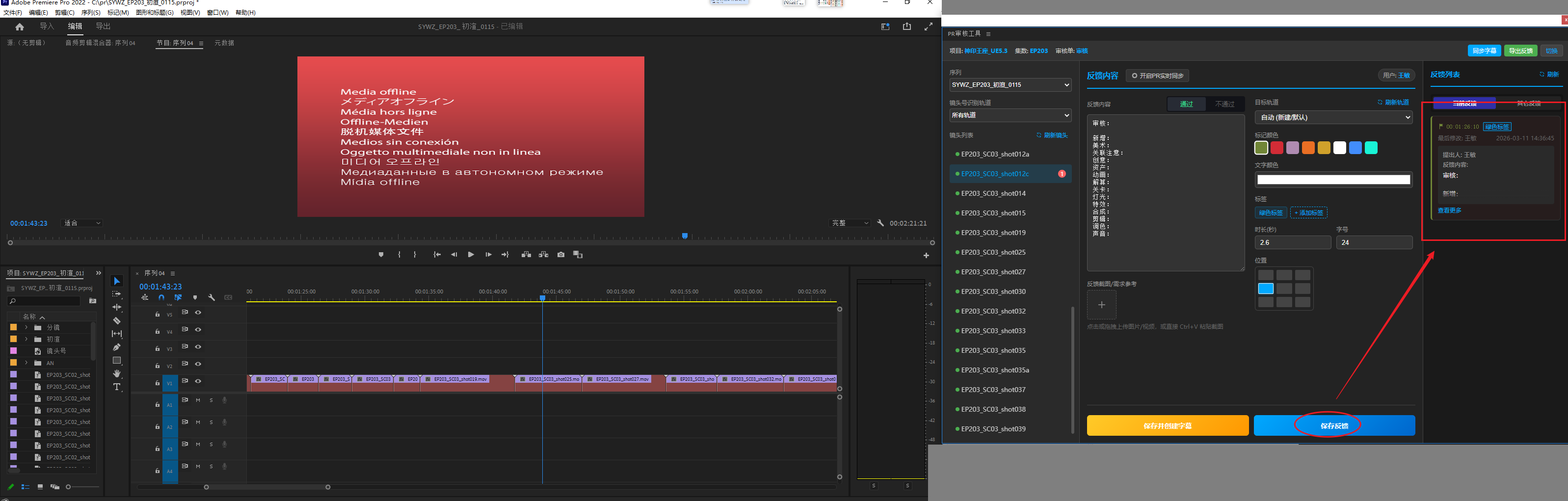This screenshot has width=1568, height=501.
Task: Enable 开启PR实时同步 option
Action: (1157, 76)
